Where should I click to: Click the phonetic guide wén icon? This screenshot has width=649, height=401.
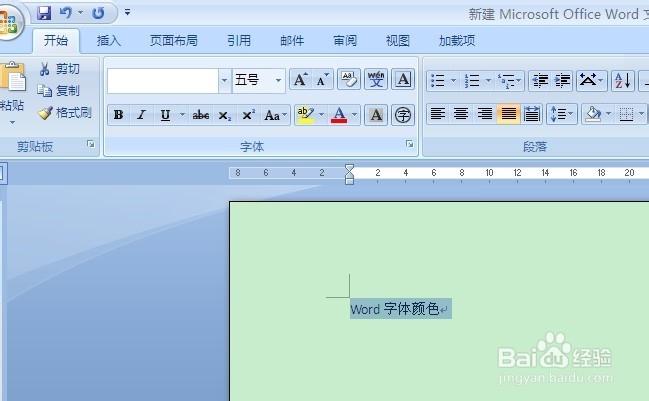pos(376,79)
